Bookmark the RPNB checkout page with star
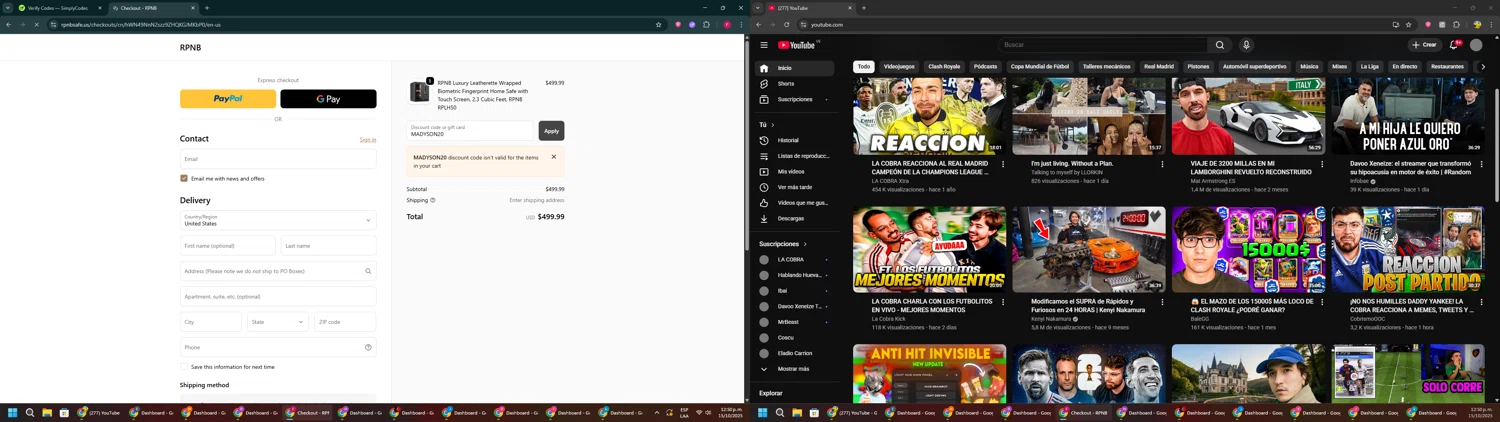 658,25
